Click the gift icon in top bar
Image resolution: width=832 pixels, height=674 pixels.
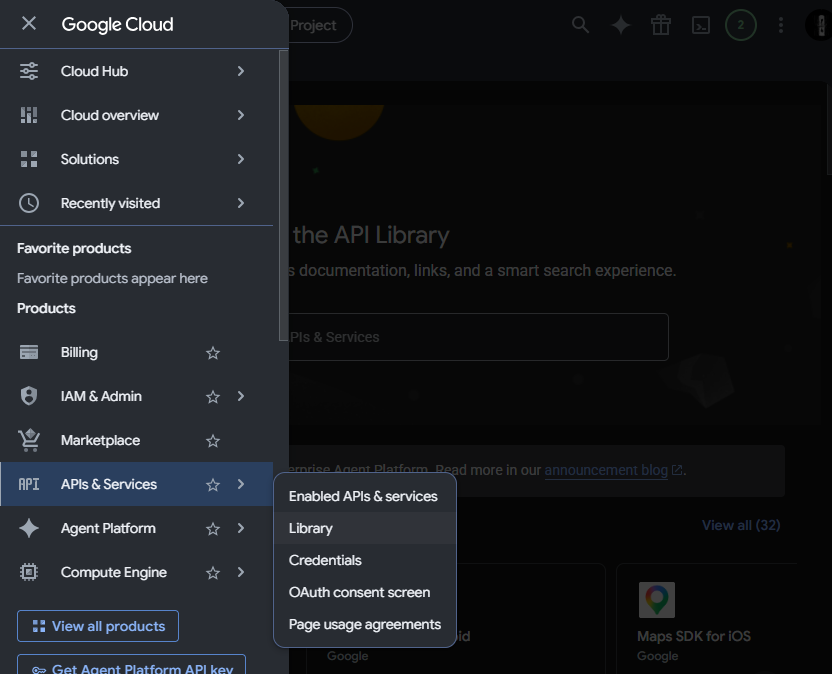point(661,25)
